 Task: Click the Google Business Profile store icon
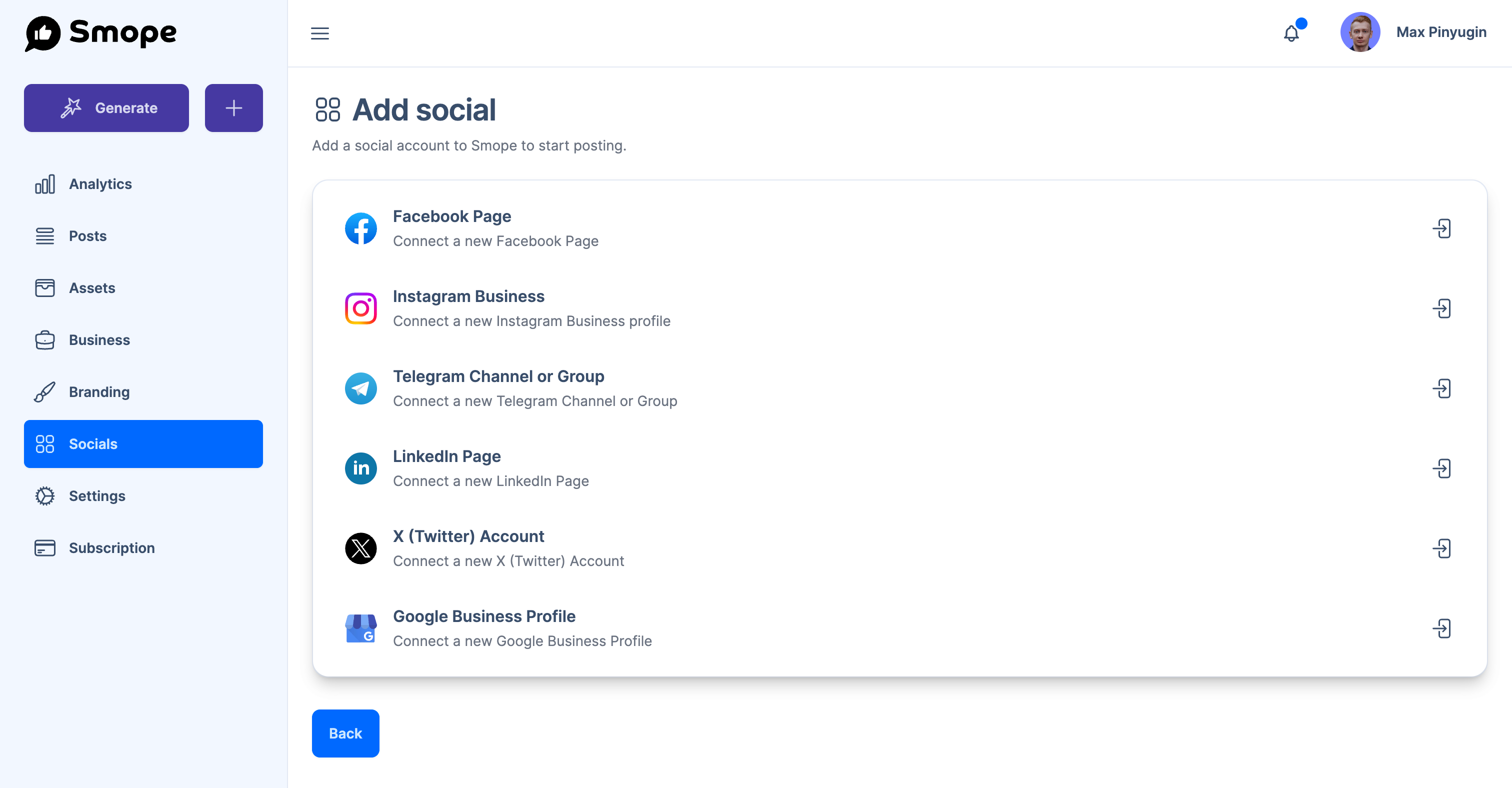coord(360,628)
